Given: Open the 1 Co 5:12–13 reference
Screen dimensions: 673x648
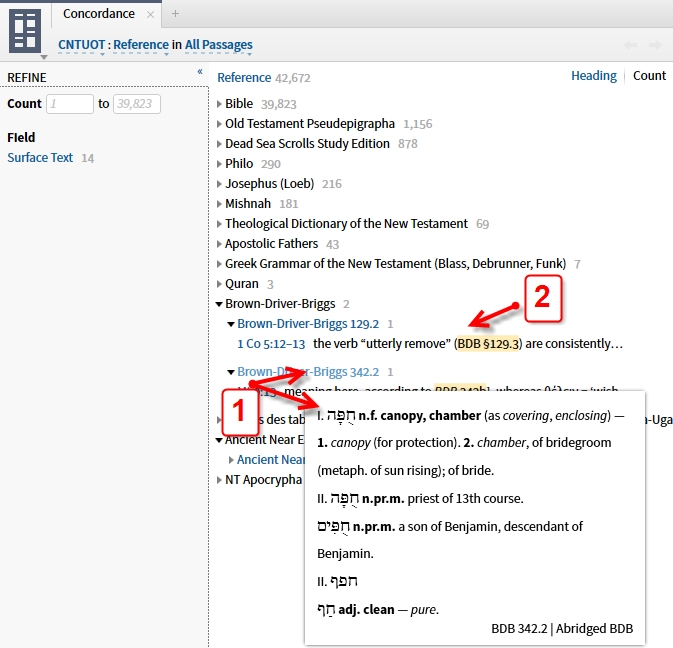Looking at the screenshot, I should click(x=271, y=344).
